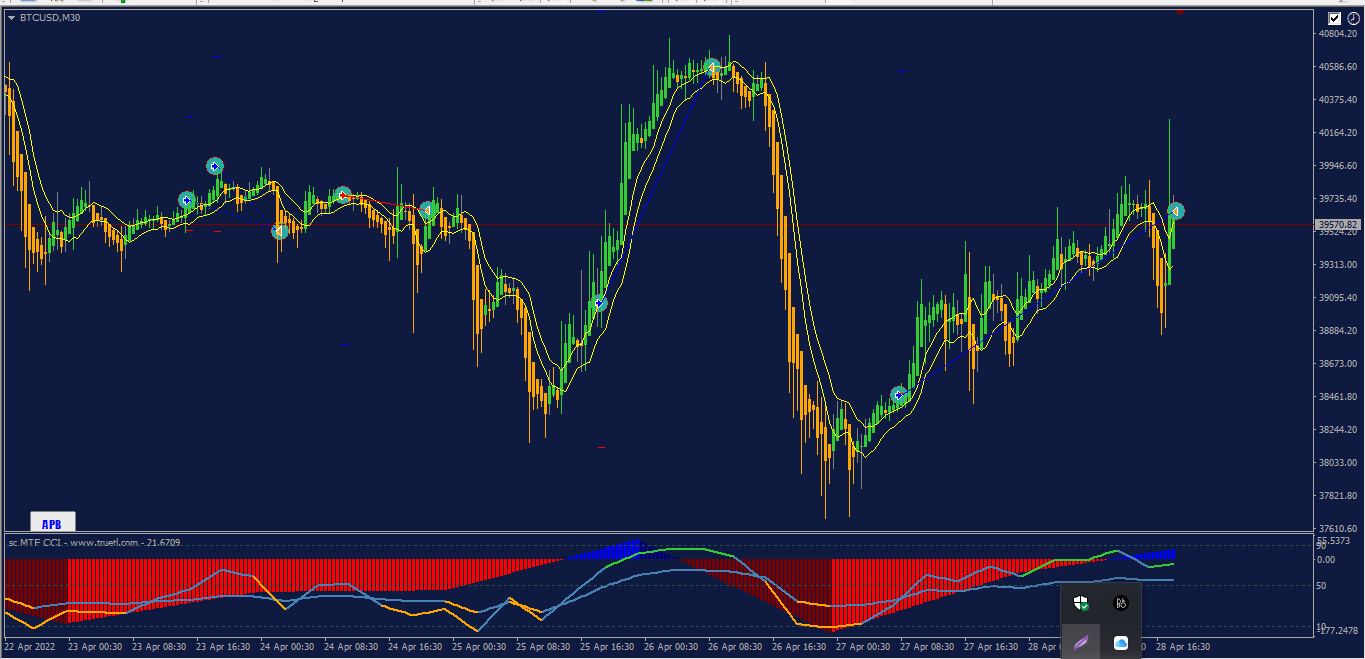Click the clock icon beside the checkbox
This screenshot has height=659, width=1365.
[x=1353, y=18]
